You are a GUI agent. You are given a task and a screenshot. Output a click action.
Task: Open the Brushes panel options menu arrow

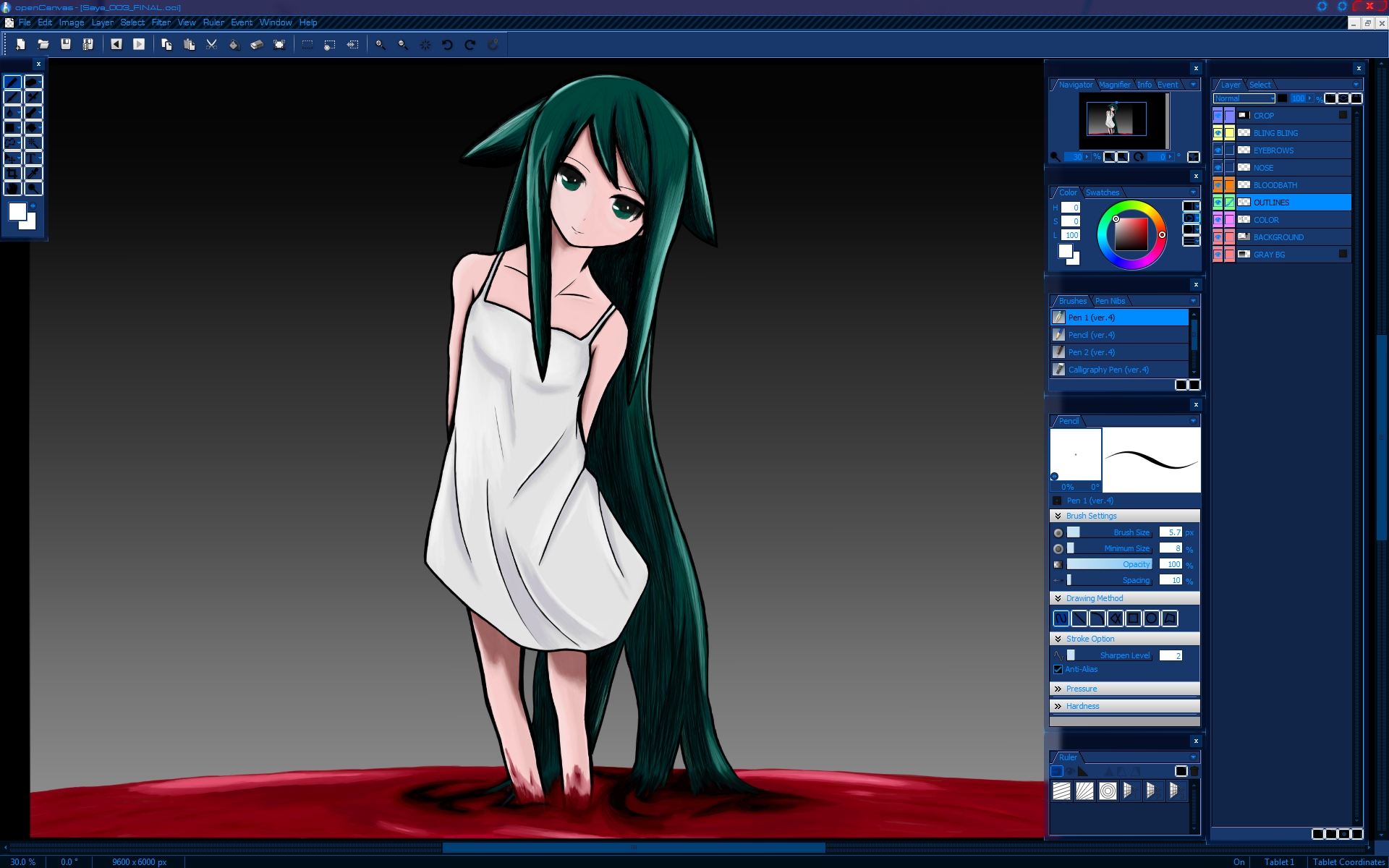click(x=1193, y=301)
